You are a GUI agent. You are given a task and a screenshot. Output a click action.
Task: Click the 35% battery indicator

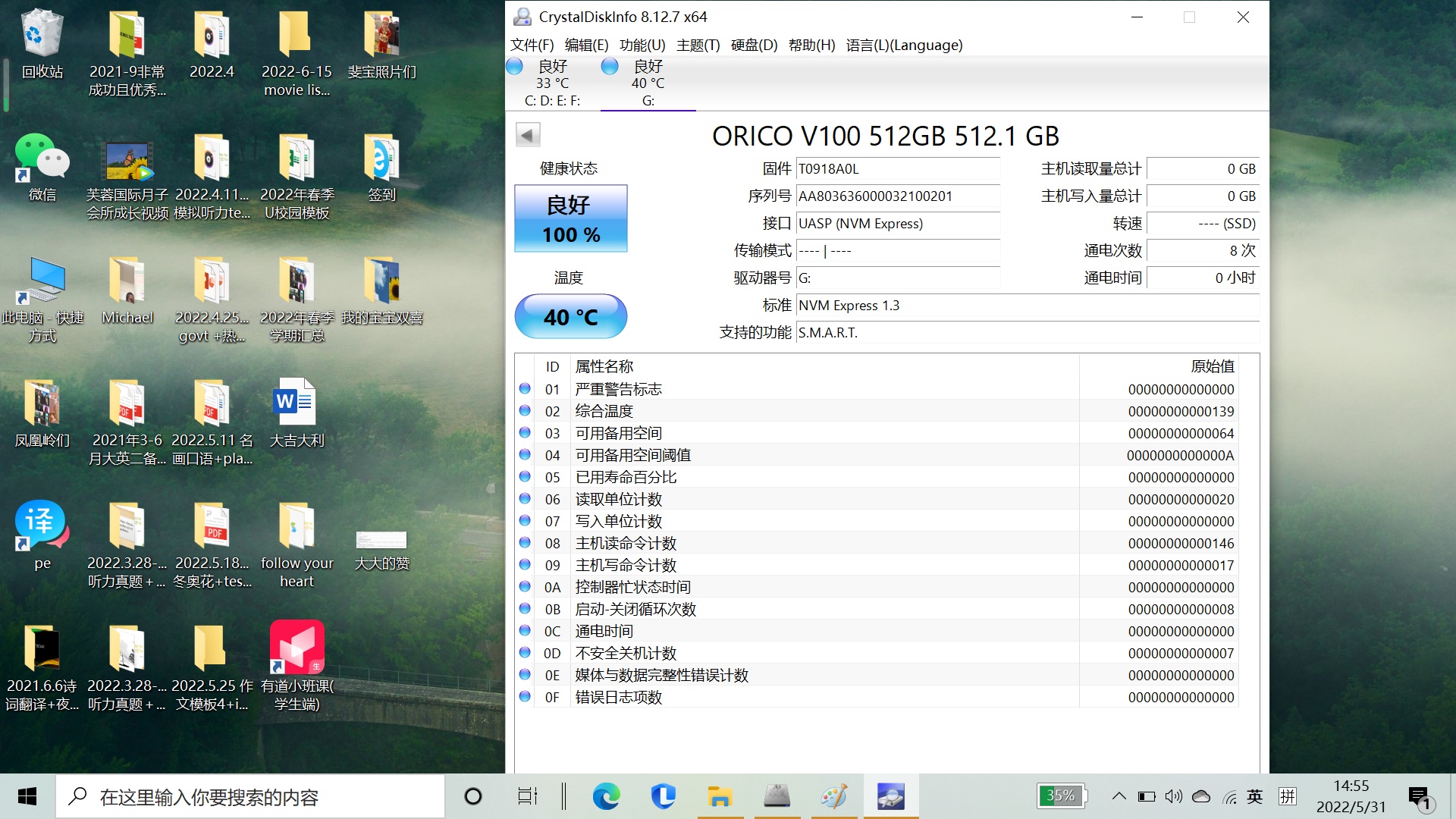tap(1062, 795)
